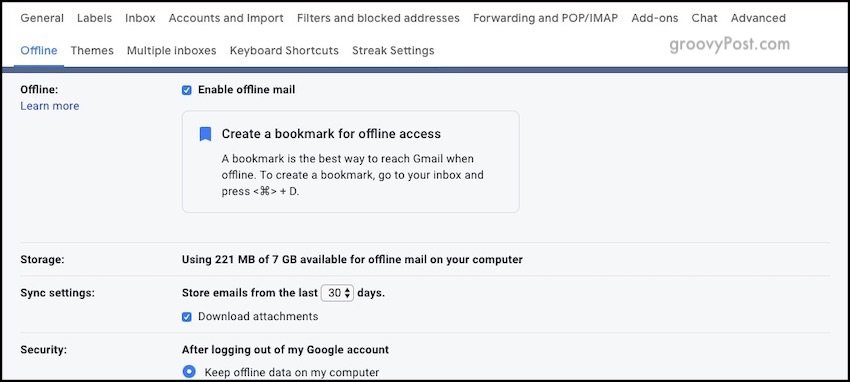This screenshot has height=382, width=850.
Task: Open the days to store dropdown
Action: click(x=337, y=293)
